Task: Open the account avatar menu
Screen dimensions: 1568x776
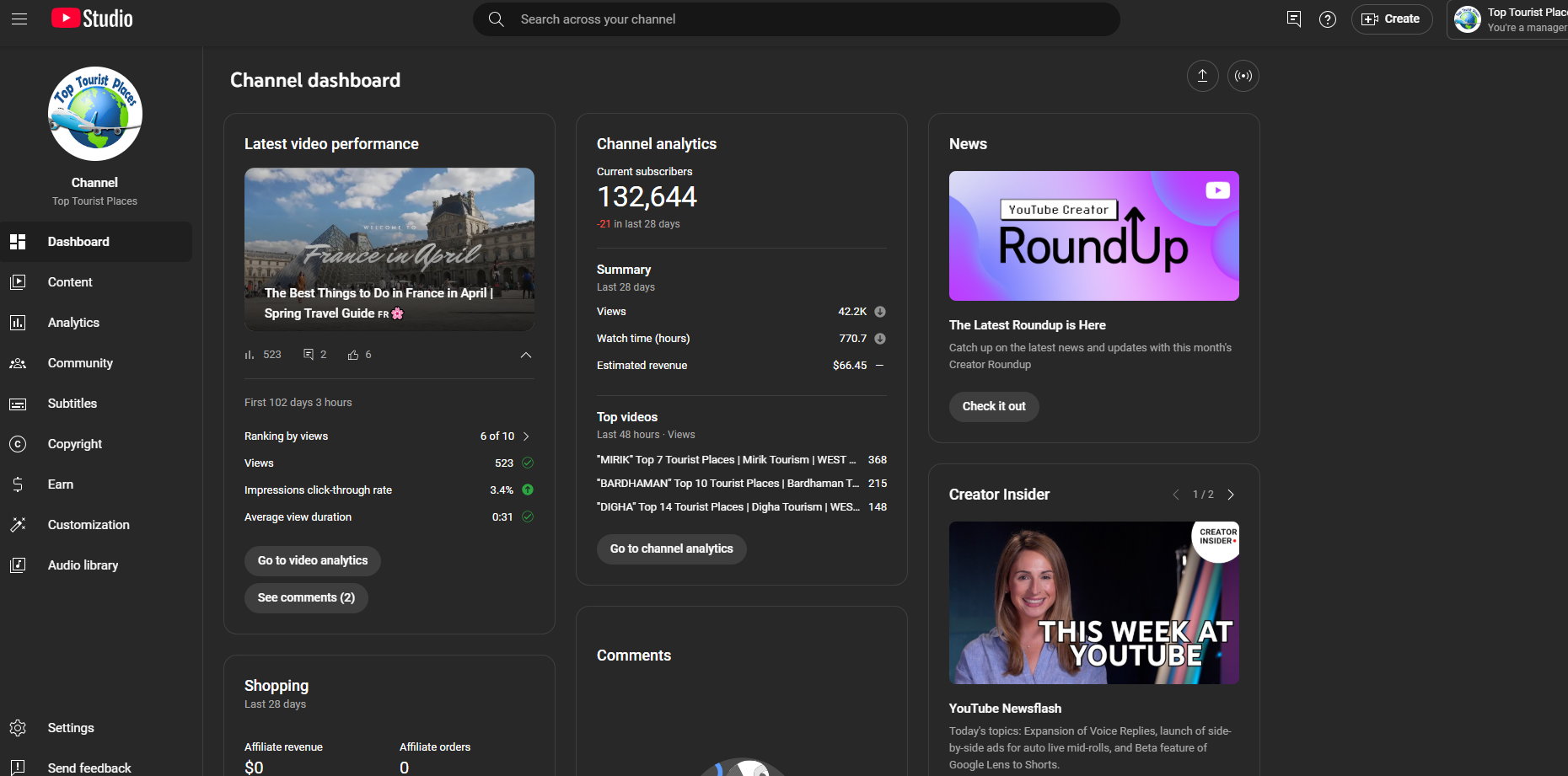Action: [1468, 19]
